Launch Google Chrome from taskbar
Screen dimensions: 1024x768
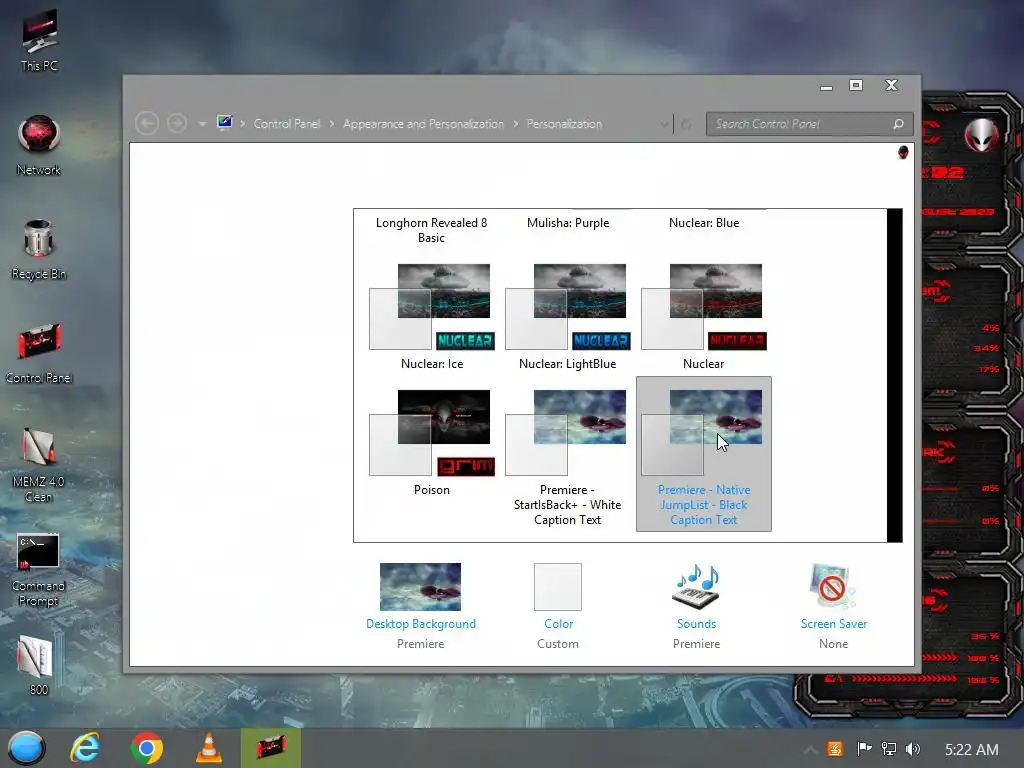147,748
